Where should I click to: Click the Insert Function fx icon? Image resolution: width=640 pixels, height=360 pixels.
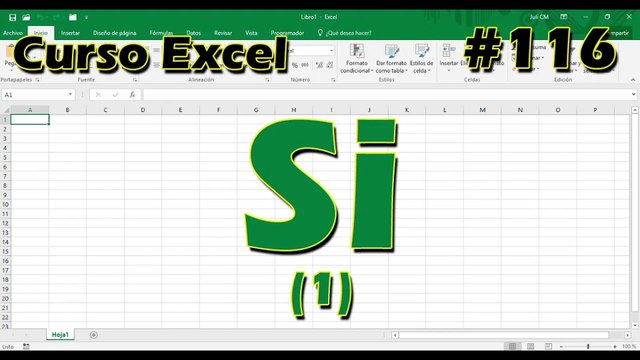132,95
